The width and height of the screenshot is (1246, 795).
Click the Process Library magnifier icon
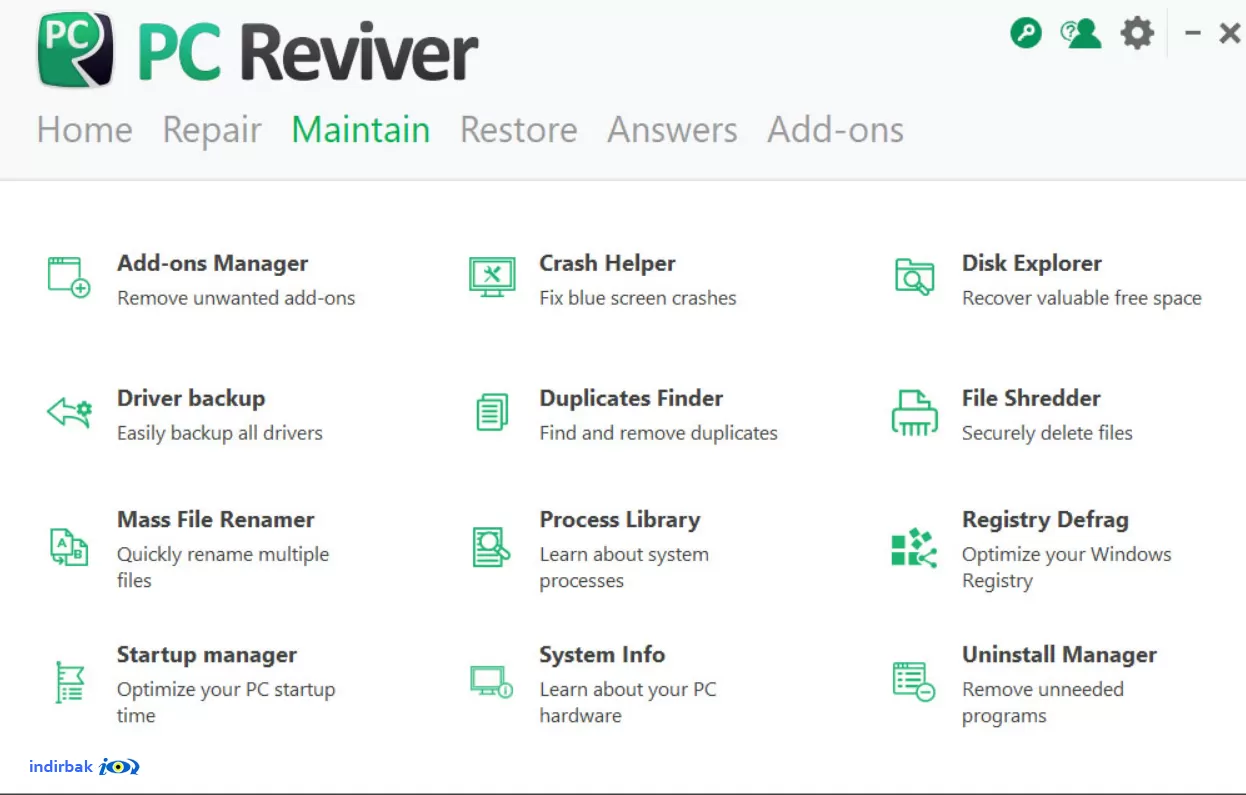pos(492,547)
